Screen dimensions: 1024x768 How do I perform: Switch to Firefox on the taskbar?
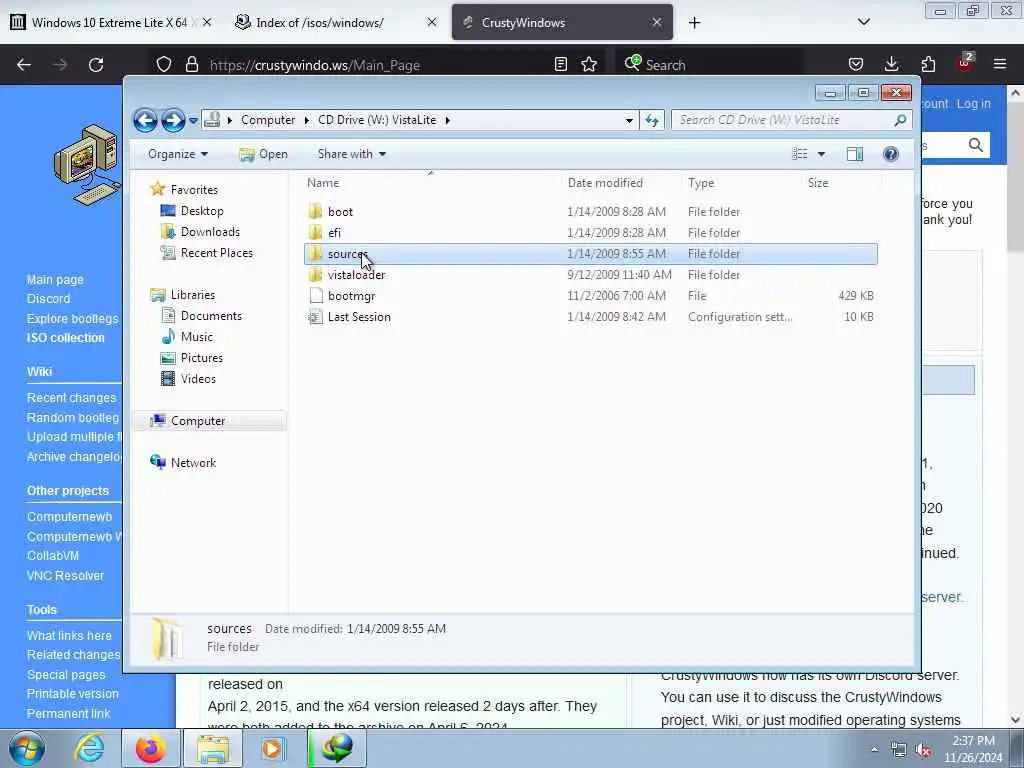click(151, 748)
